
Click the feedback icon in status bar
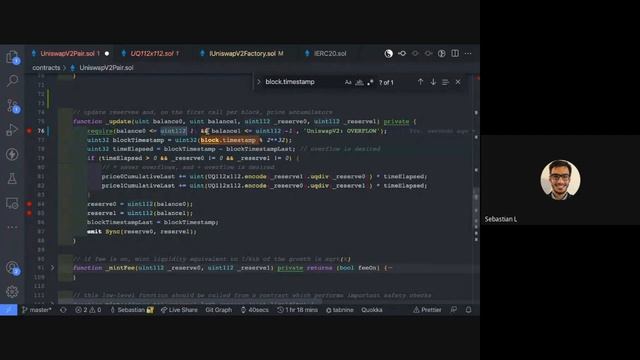point(454,310)
